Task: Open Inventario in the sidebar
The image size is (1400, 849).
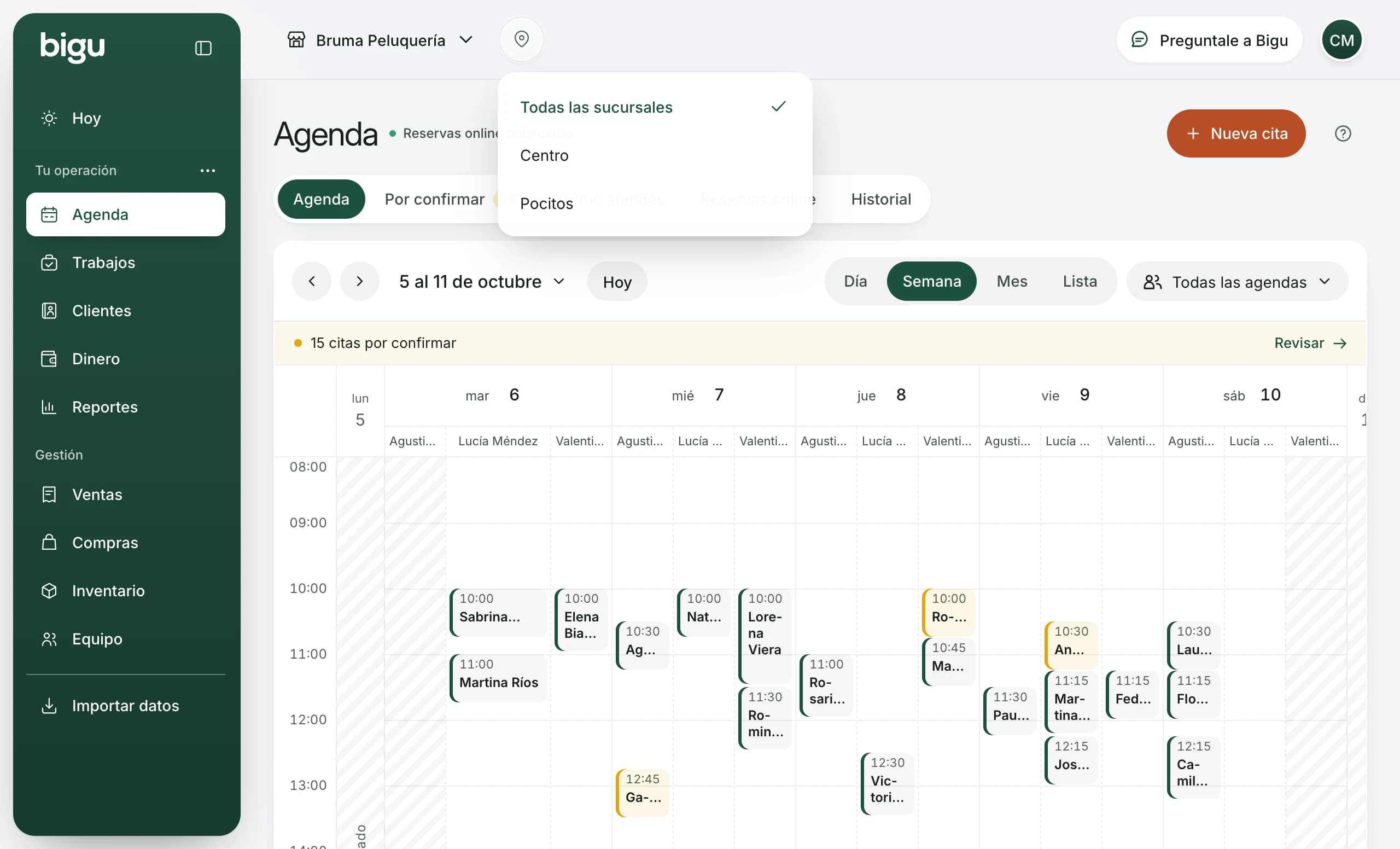Action: coord(126,591)
